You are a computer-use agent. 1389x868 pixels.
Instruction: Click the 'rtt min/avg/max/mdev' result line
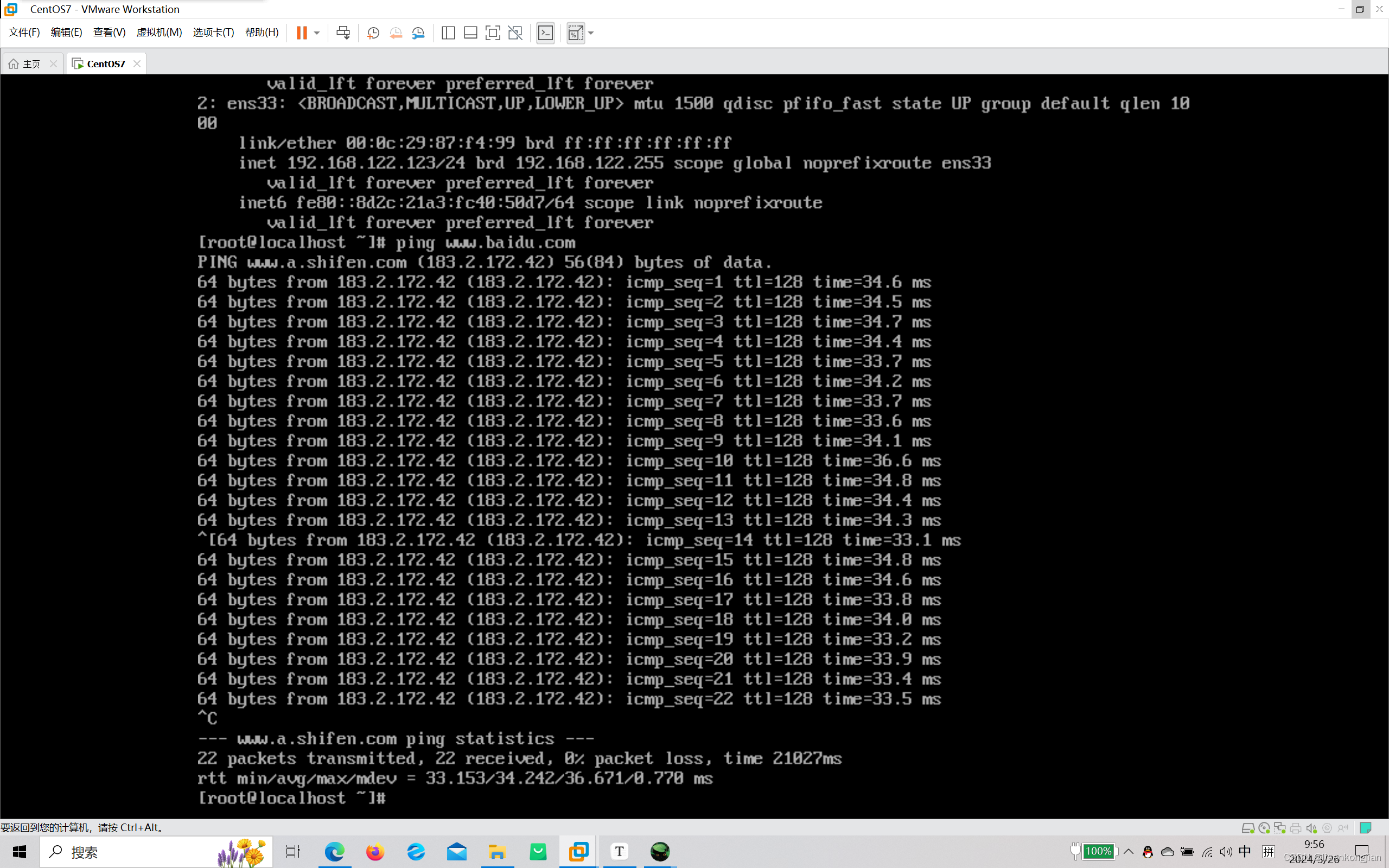pos(455,778)
